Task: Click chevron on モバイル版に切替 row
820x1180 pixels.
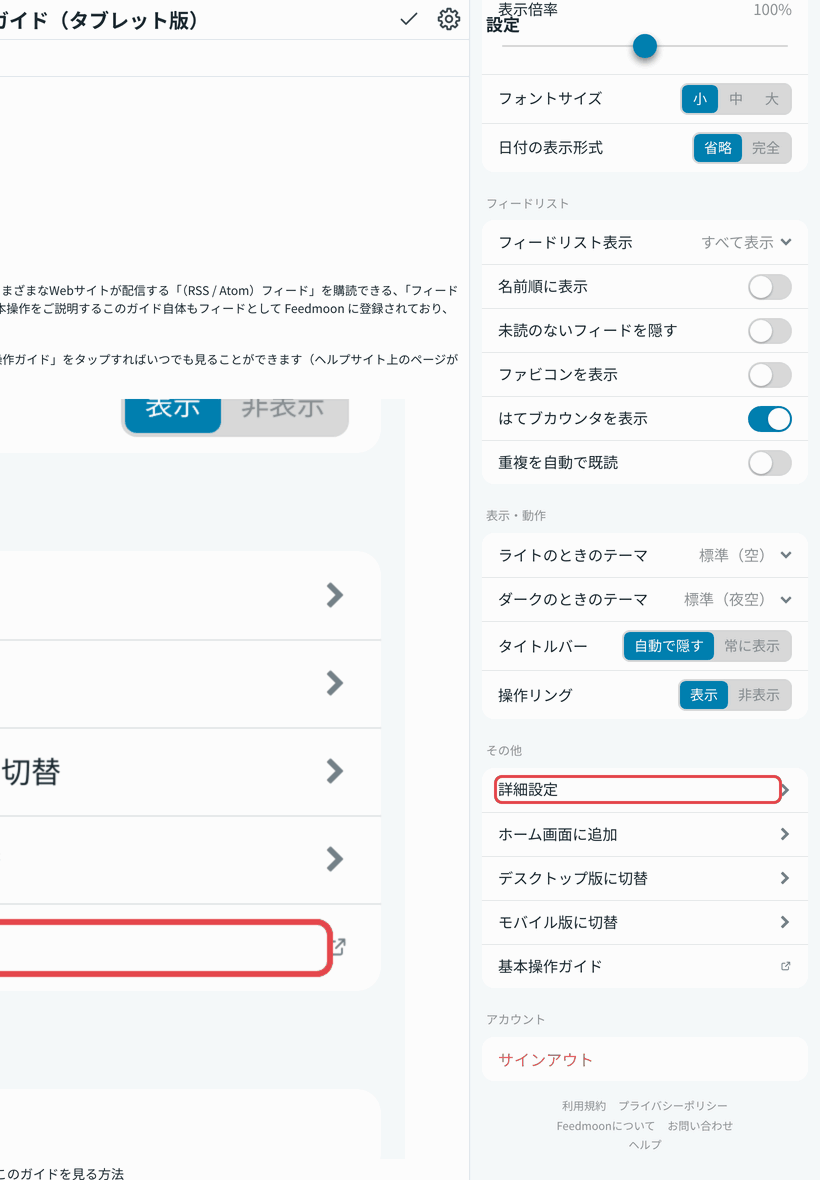Action: [x=785, y=922]
